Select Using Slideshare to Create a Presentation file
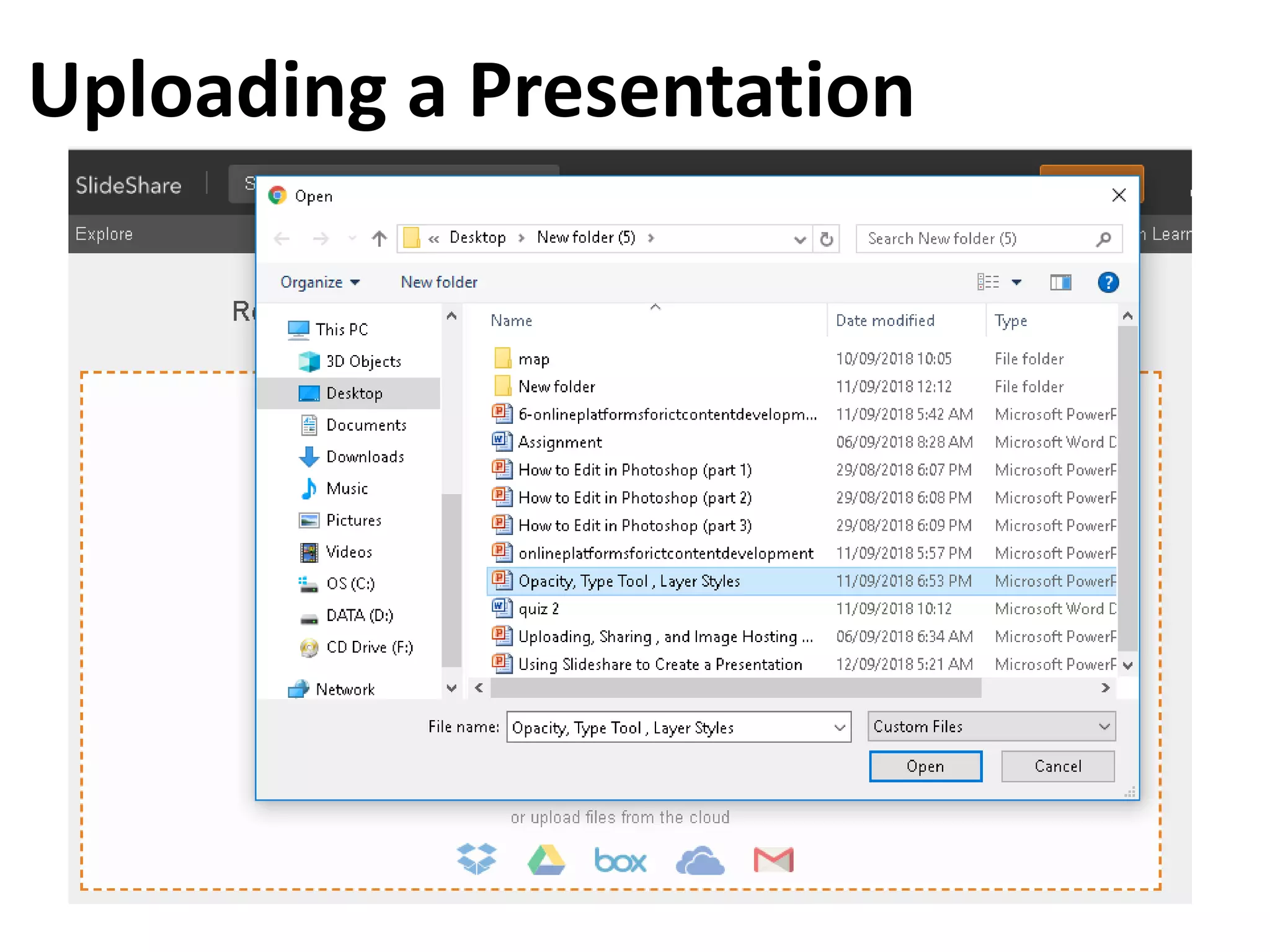Screen dimensions: 1270x952 tap(660, 664)
